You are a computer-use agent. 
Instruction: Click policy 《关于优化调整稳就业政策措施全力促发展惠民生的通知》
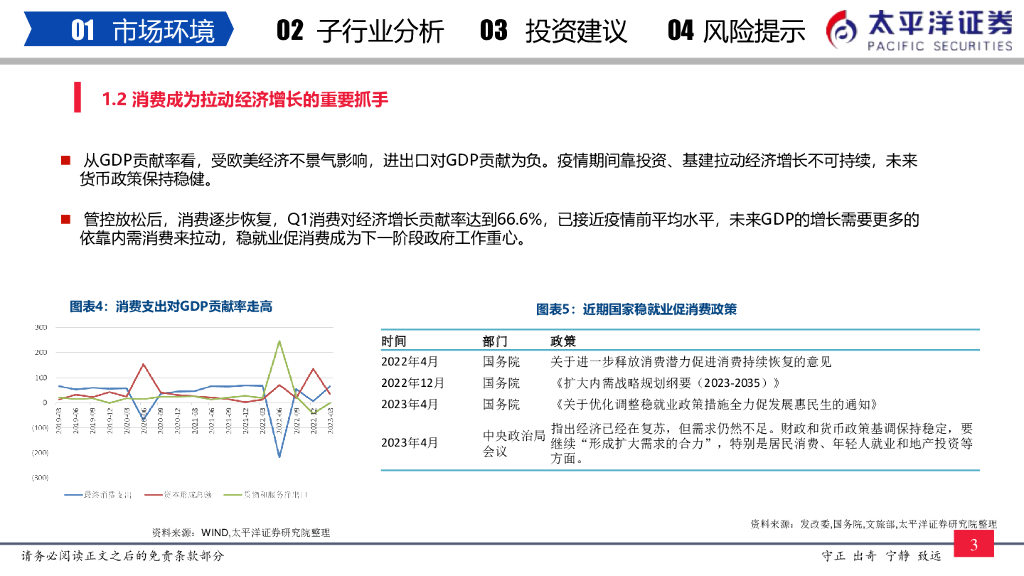(x=714, y=404)
